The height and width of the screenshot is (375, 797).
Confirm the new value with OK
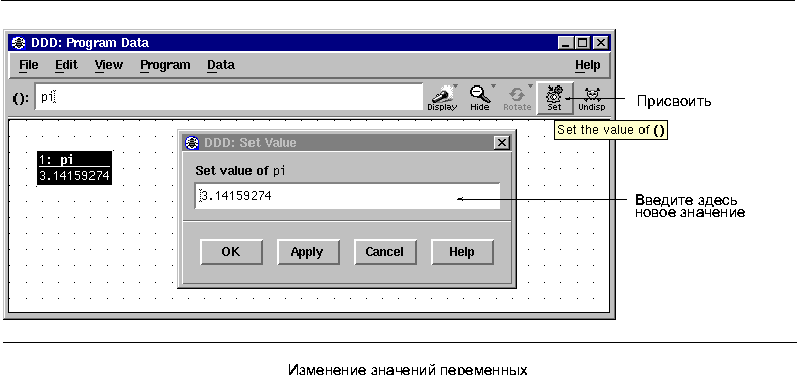pos(231,252)
